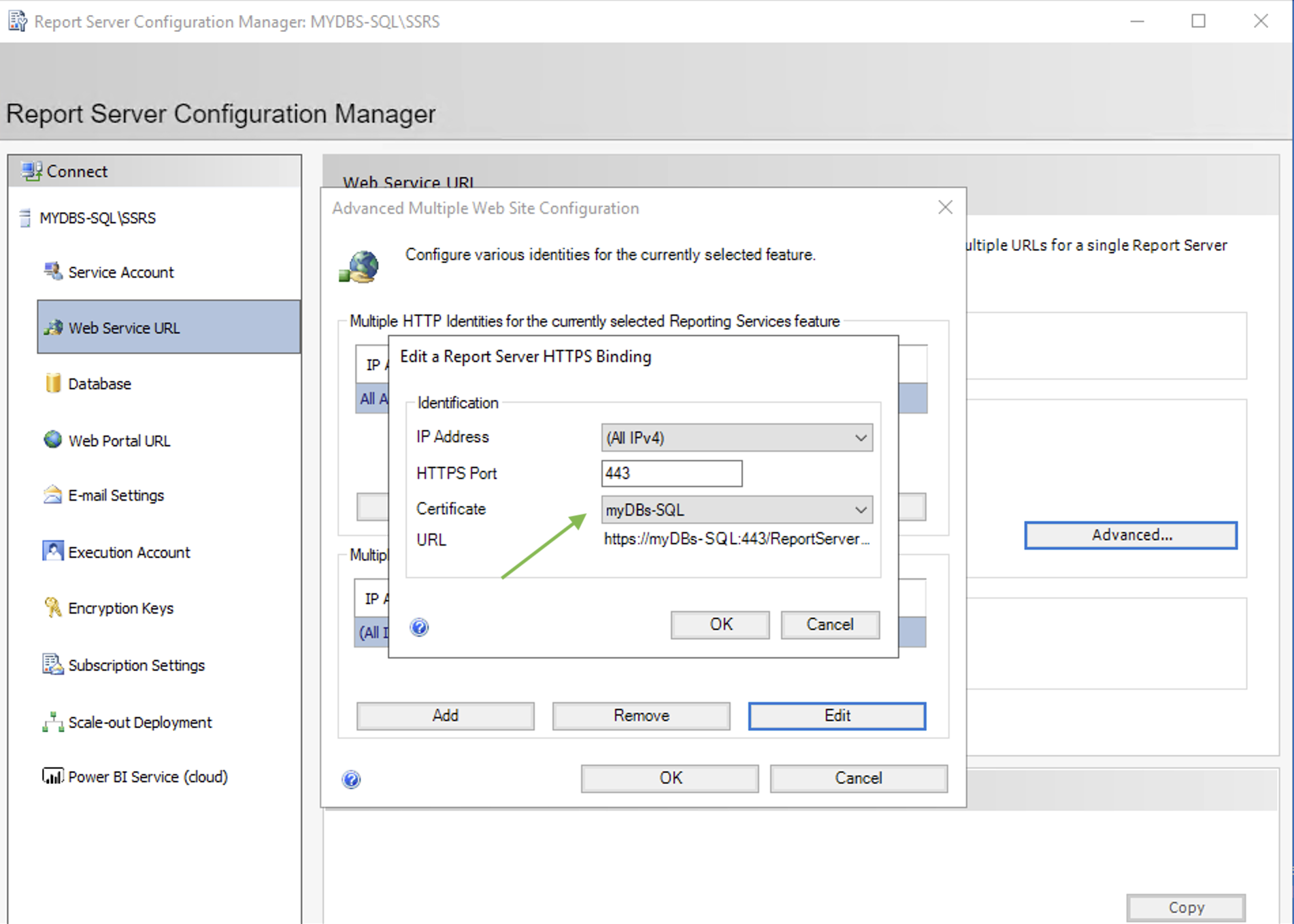Image resolution: width=1294 pixels, height=924 pixels.
Task: Open Power BI Service (cloud) page
Action: 148,777
